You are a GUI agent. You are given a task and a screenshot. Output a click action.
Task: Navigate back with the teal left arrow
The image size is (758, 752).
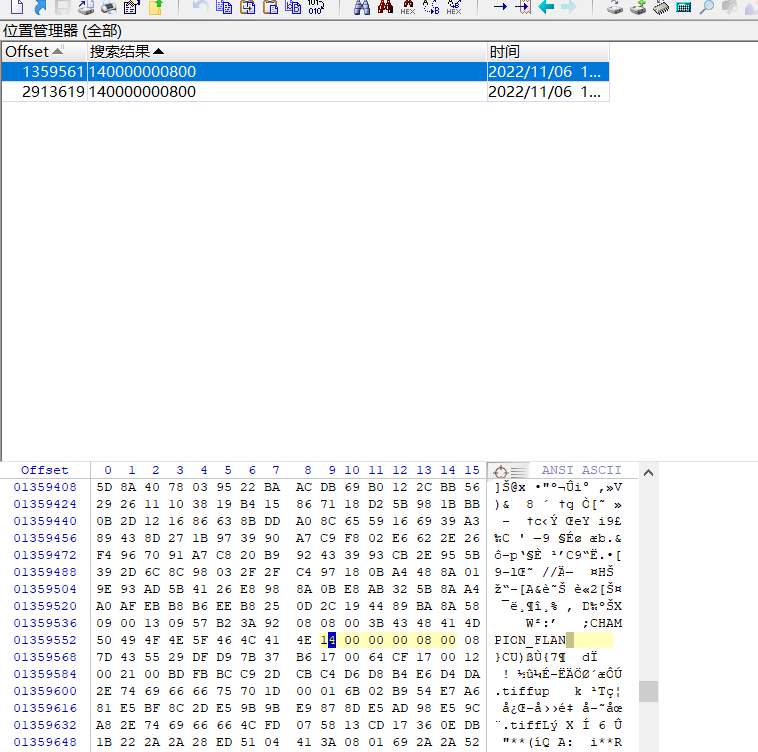pyautogui.click(x=546, y=7)
